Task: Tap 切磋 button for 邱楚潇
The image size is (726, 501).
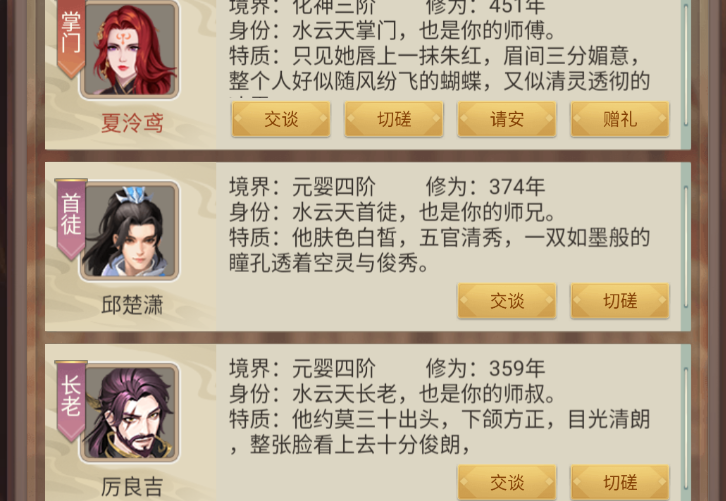Action: coord(620,301)
